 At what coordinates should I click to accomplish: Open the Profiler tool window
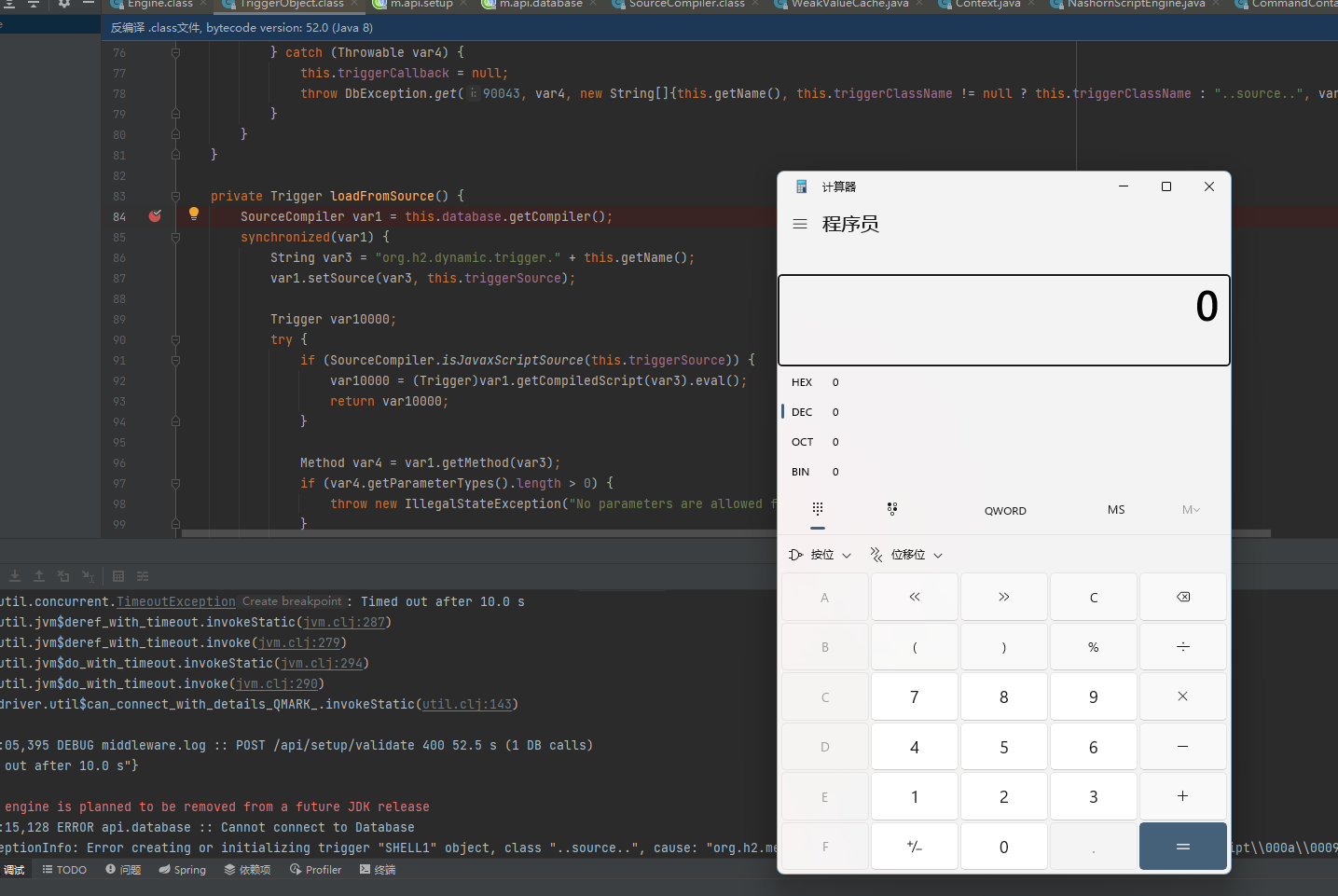pyautogui.click(x=316, y=870)
